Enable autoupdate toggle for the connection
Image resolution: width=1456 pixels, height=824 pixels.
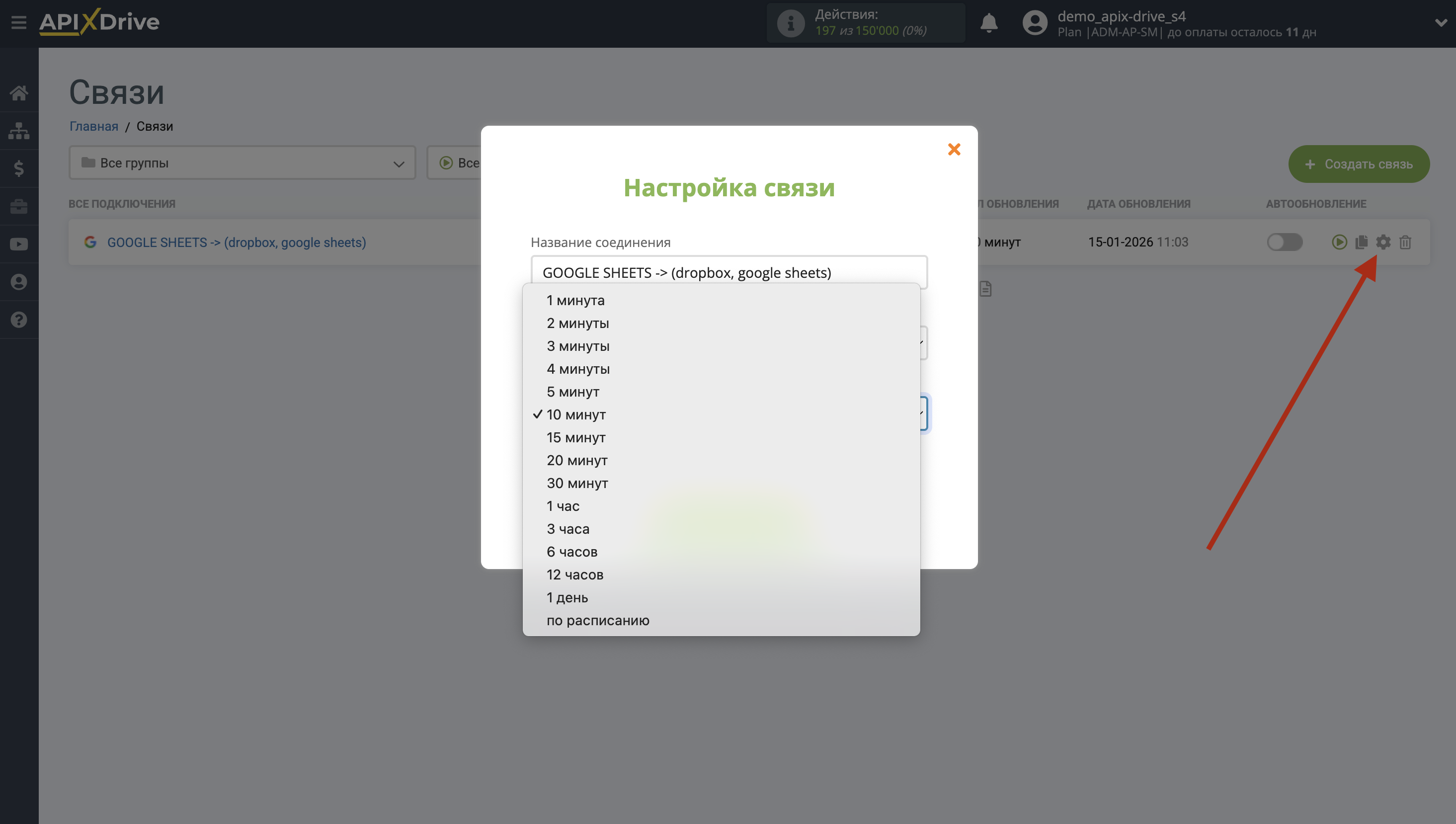1284,242
